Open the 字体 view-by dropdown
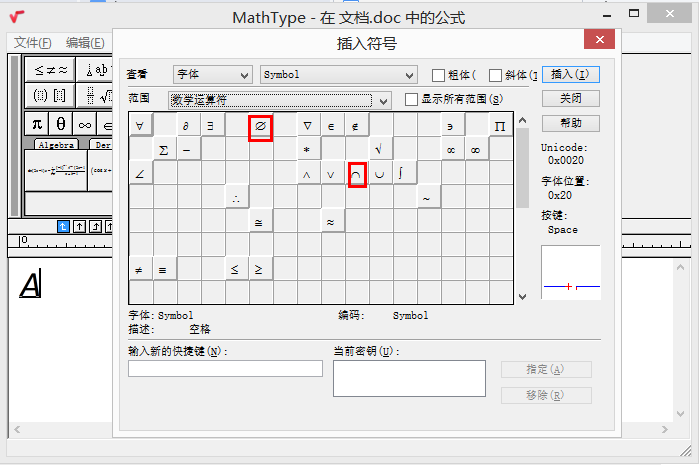This screenshot has width=699, height=465. pyautogui.click(x=213, y=74)
